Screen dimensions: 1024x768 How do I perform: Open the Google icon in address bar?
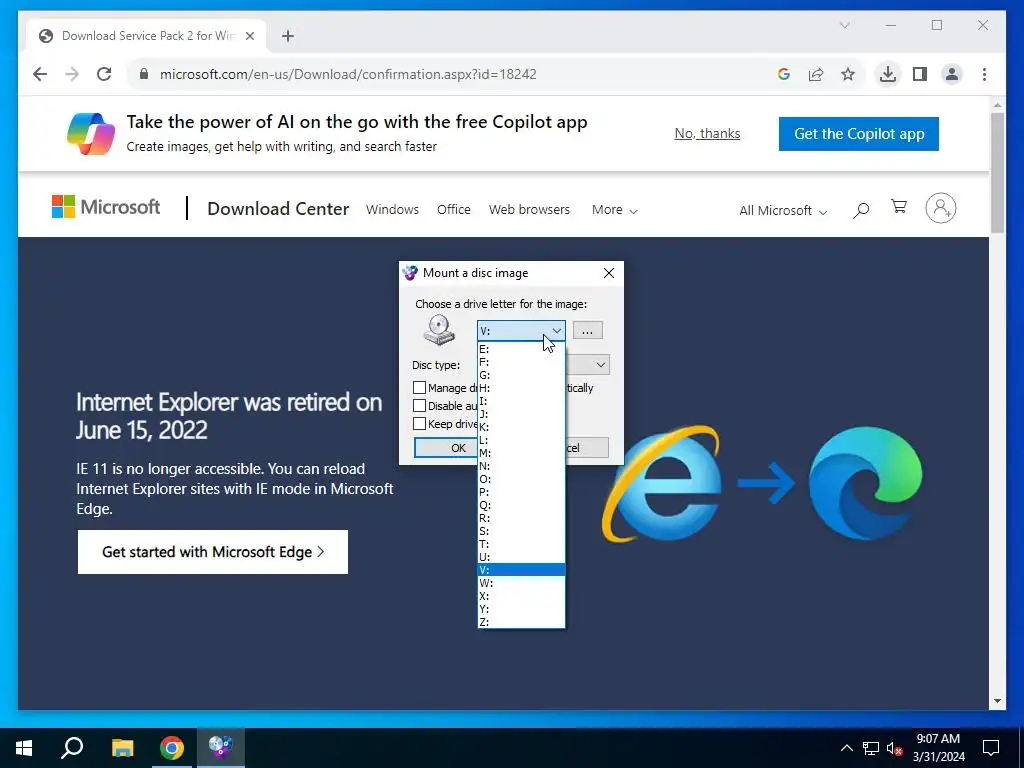pyautogui.click(x=784, y=74)
